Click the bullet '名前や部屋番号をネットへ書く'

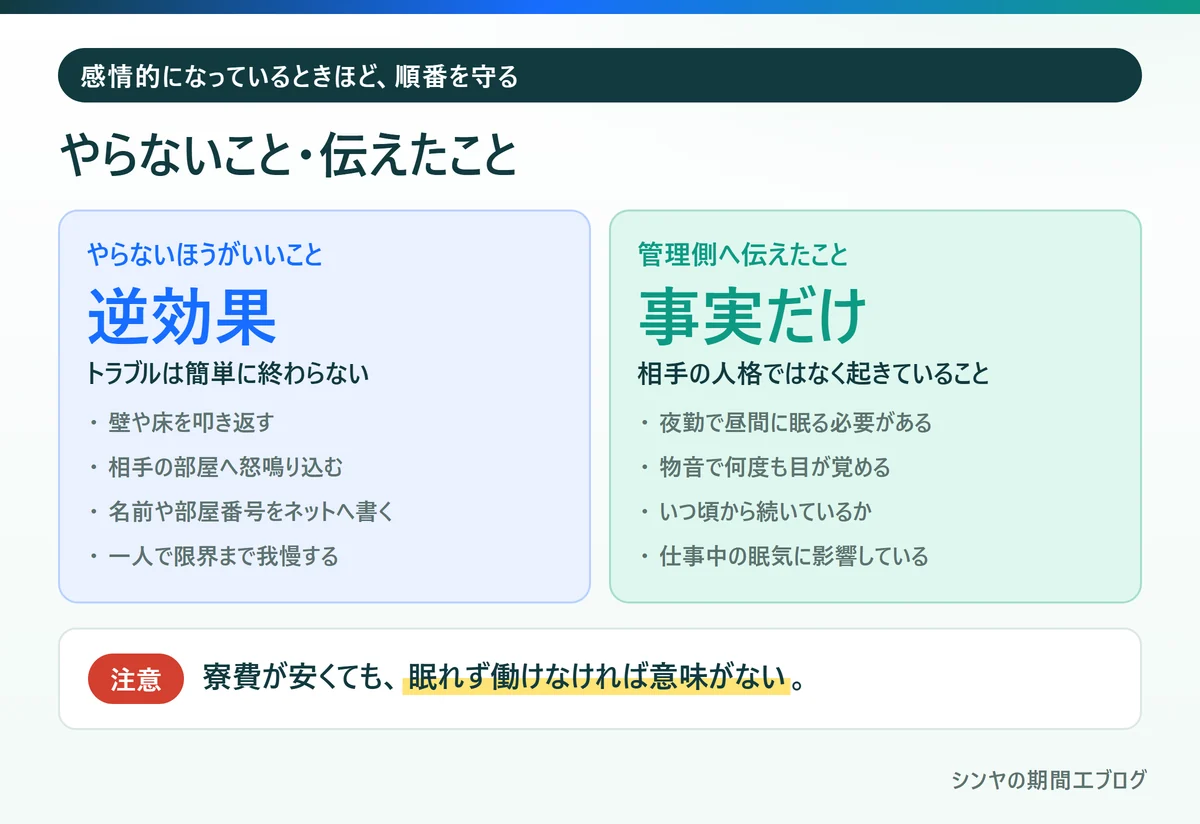[252, 512]
